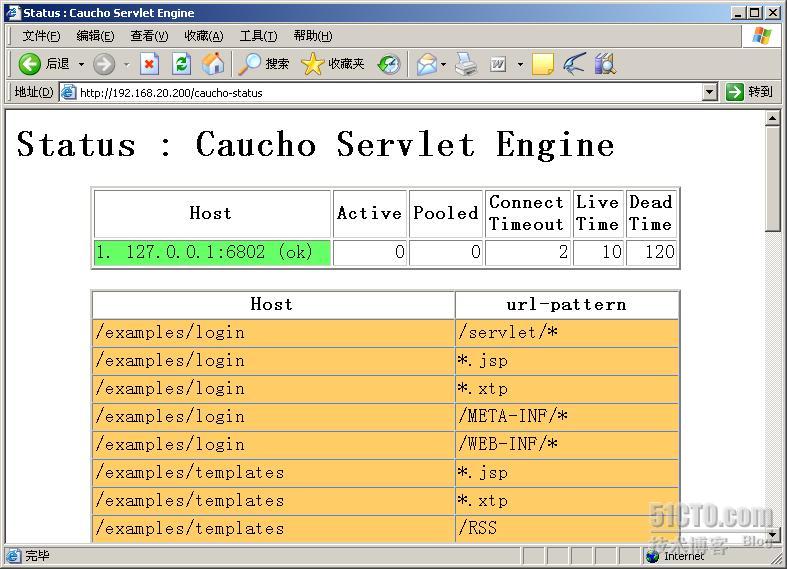The width and height of the screenshot is (787, 569).
Task: Open the History clock icon
Action: pos(389,64)
